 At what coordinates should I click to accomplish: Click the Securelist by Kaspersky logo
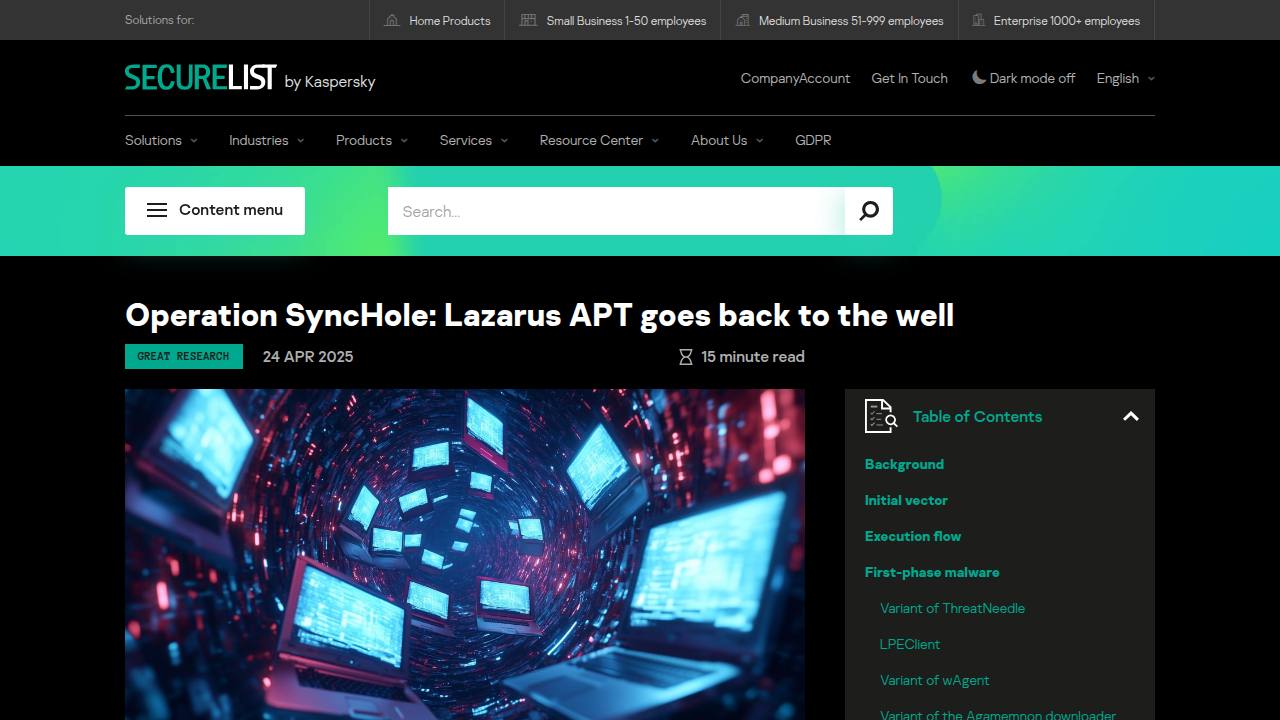tap(250, 78)
